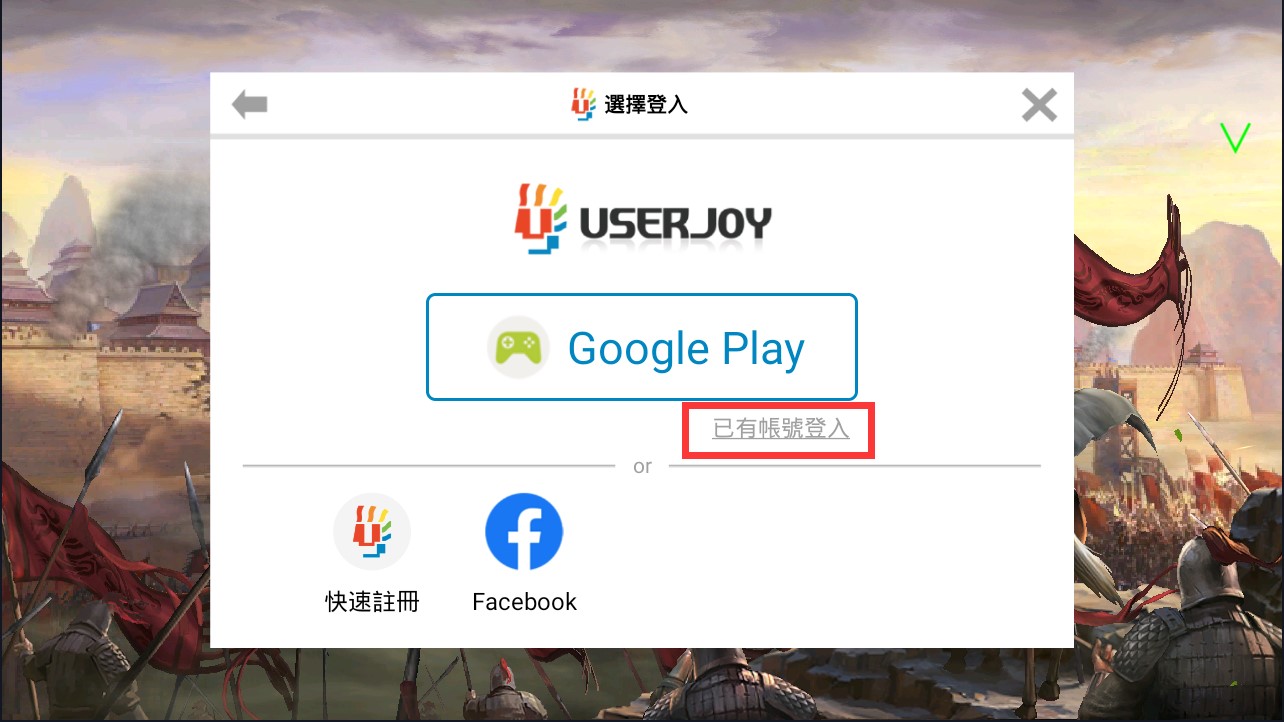Screen dimensions: 1284x722
Task: Click the small USERJOY logo beside 選擇登入
Action: [583, 104]
